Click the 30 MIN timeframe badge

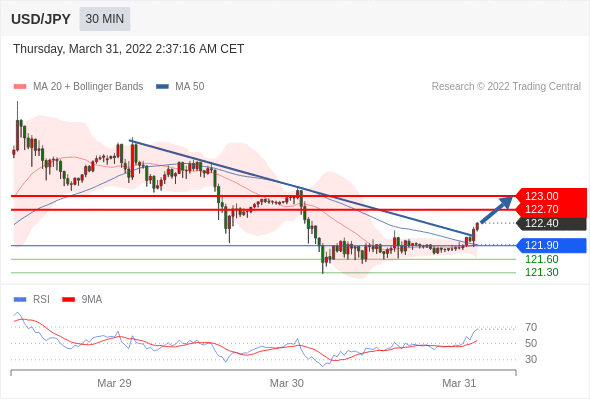(x=105, y=19)
